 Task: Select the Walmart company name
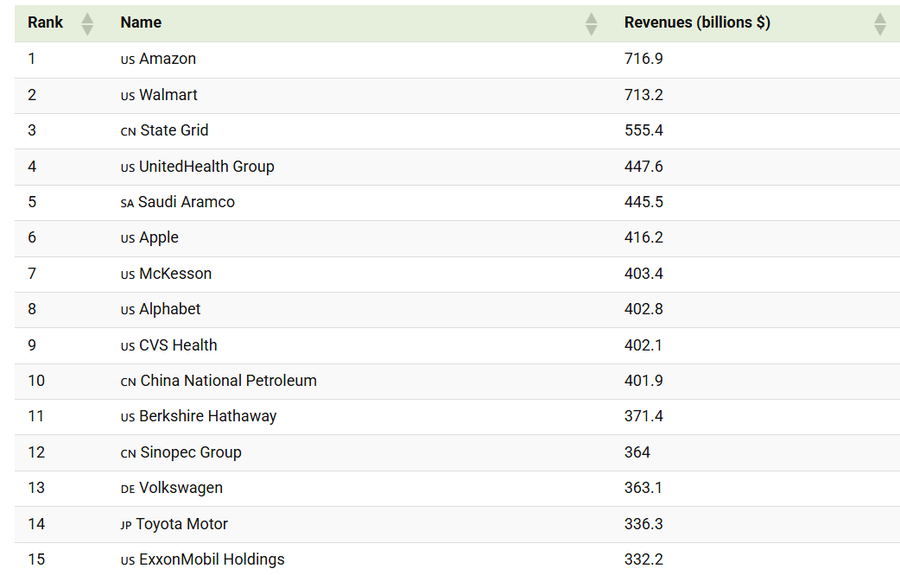click(x=168, y=95)
